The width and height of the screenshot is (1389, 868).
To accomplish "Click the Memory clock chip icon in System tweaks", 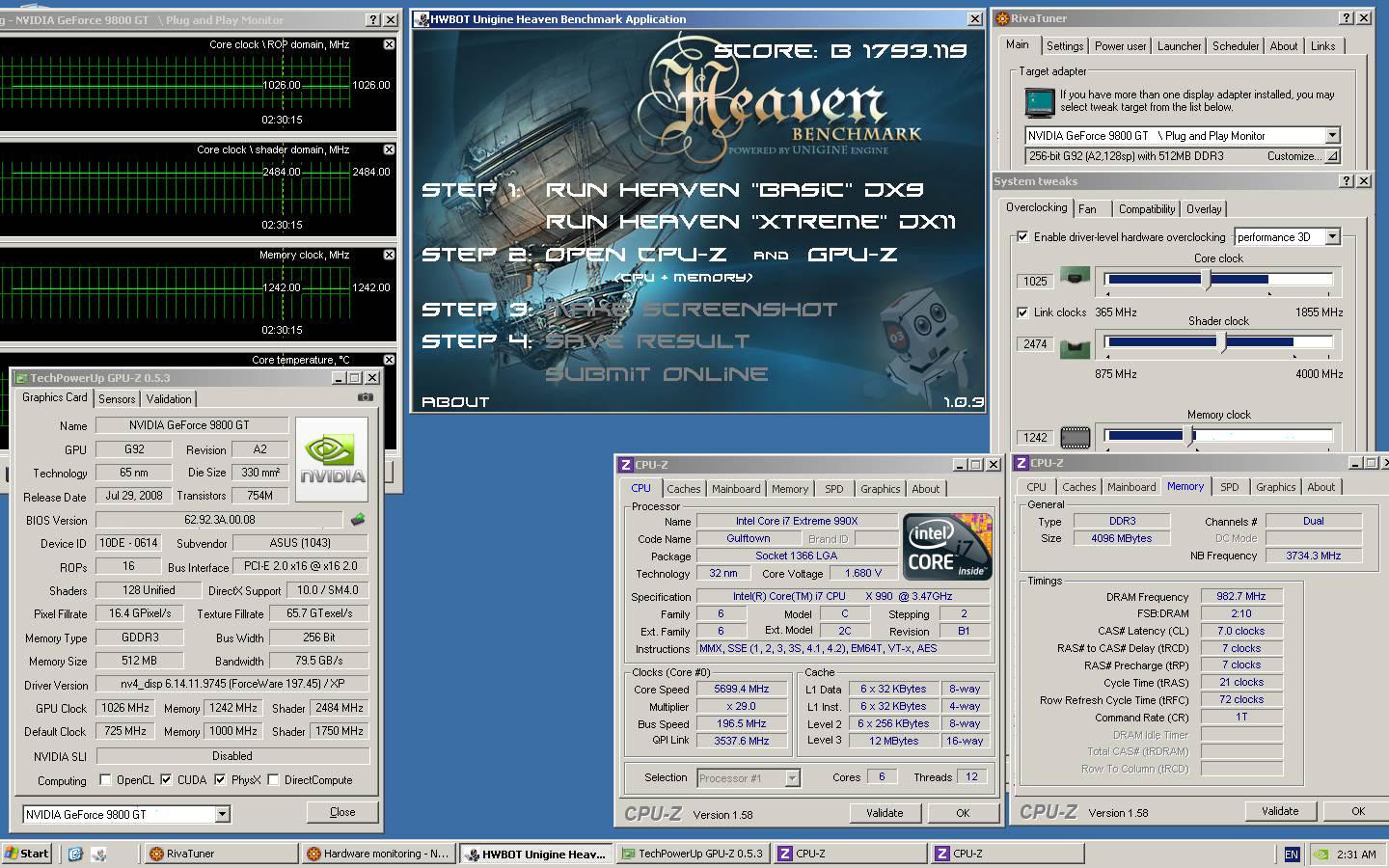I will pyautogui.click(x=1075, y=438).
